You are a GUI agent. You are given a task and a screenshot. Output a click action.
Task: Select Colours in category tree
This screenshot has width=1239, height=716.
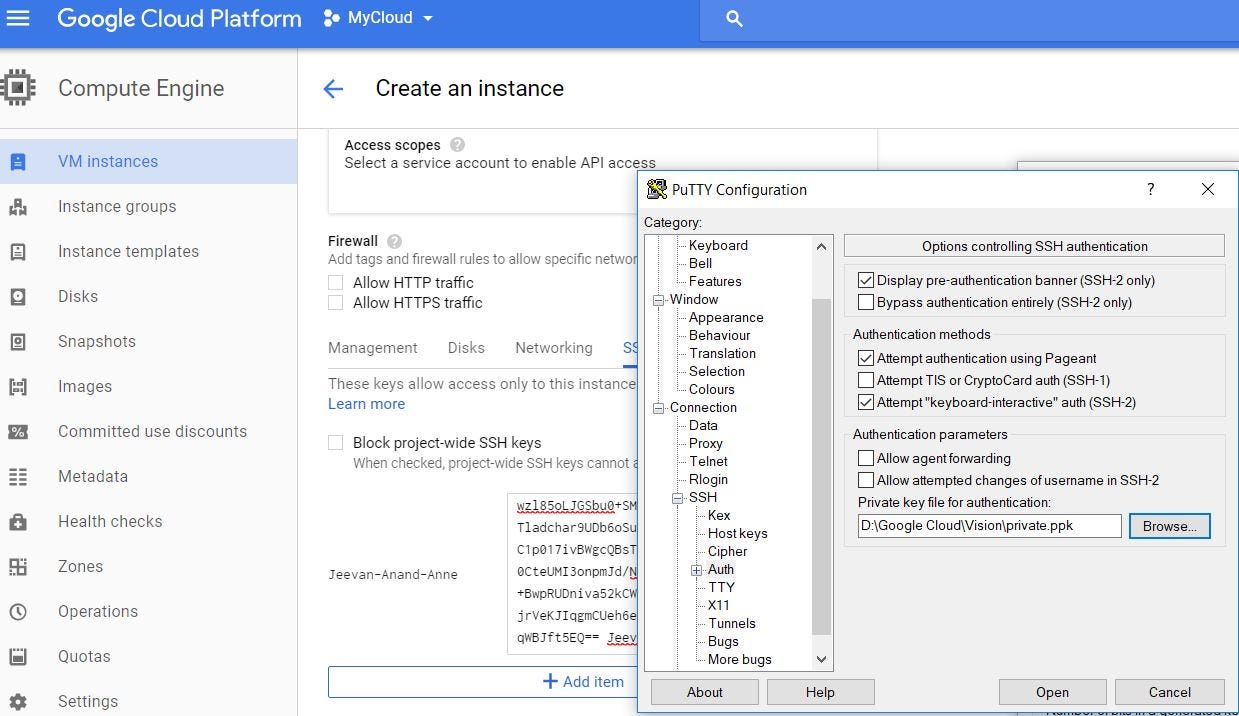pyautogui.click(x=712, y=390)
